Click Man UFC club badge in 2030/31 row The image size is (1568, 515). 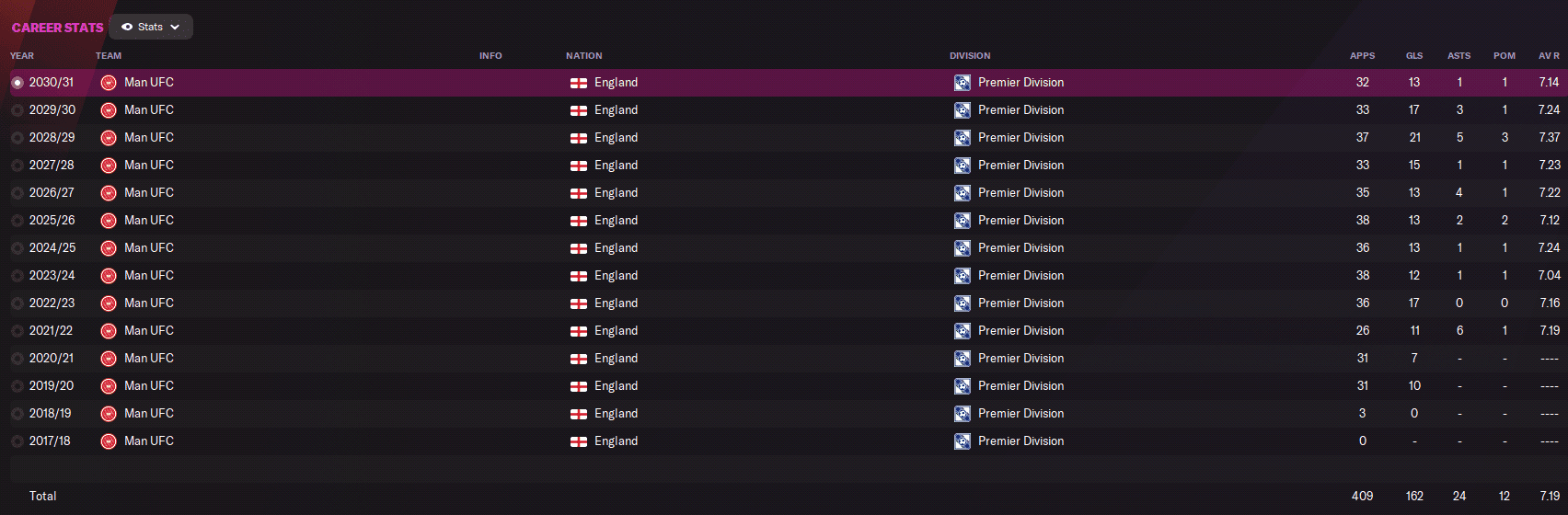click(109, 83)
